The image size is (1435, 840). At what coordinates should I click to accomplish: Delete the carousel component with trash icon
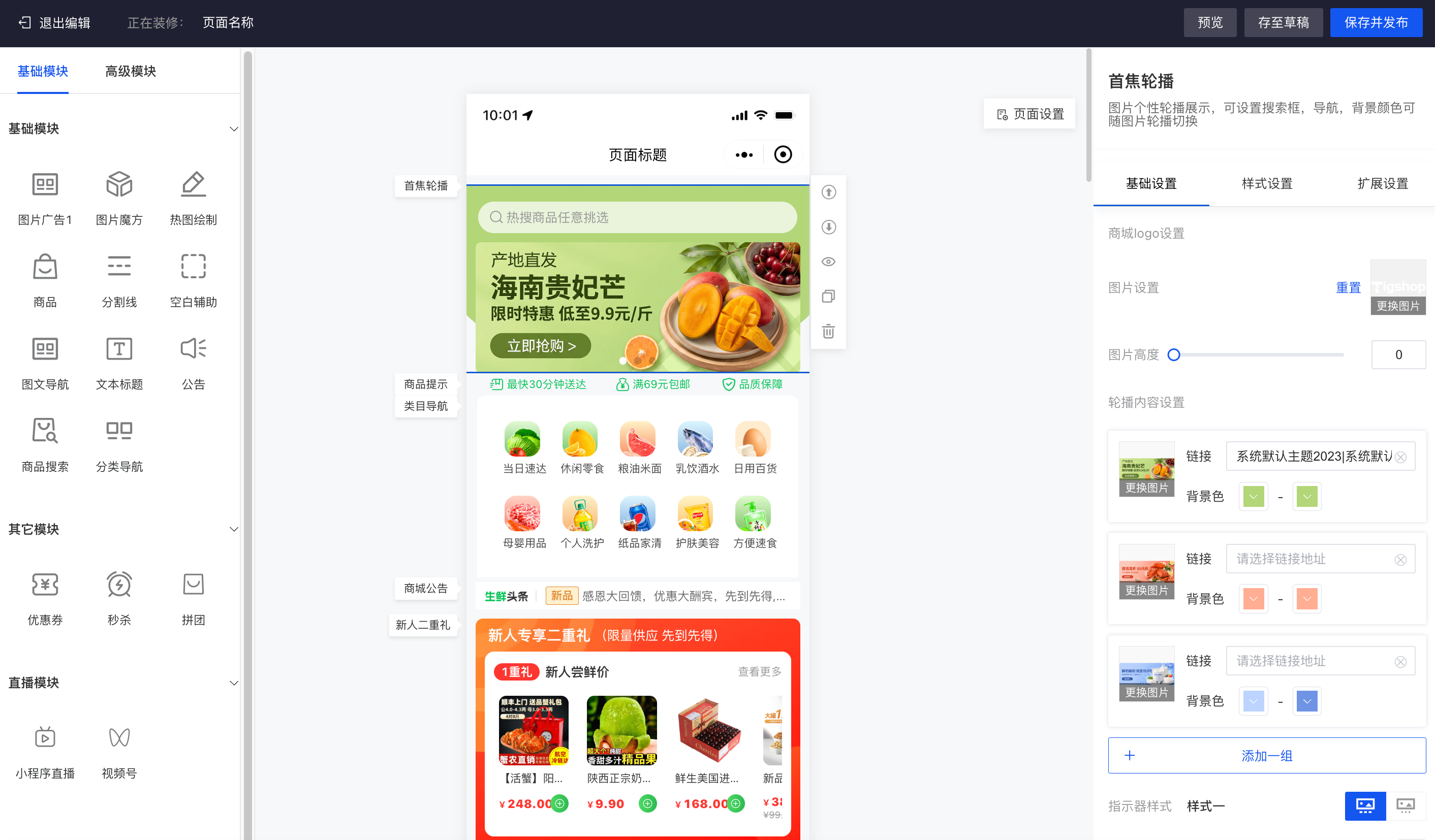(829, 331)
